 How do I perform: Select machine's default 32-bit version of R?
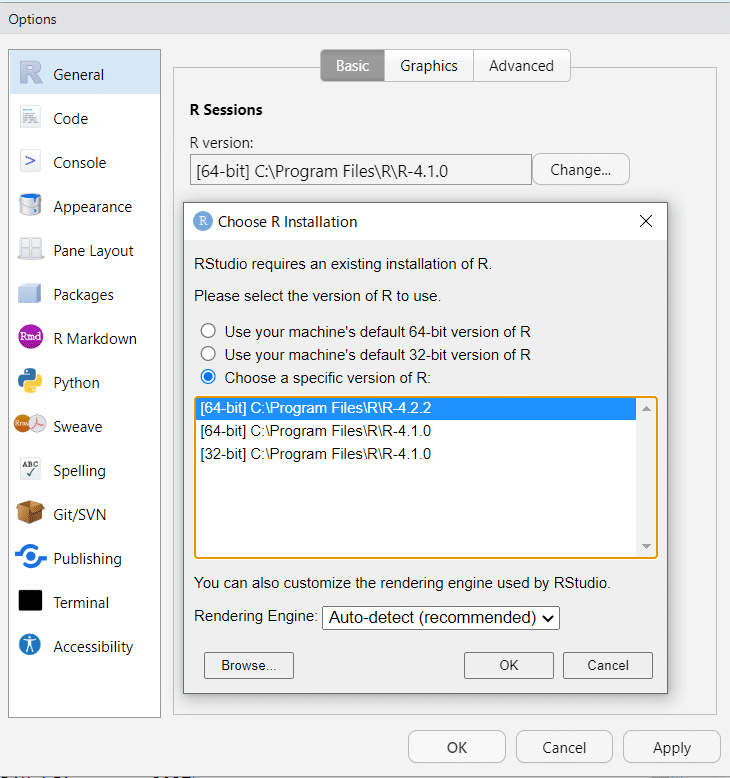208,354
